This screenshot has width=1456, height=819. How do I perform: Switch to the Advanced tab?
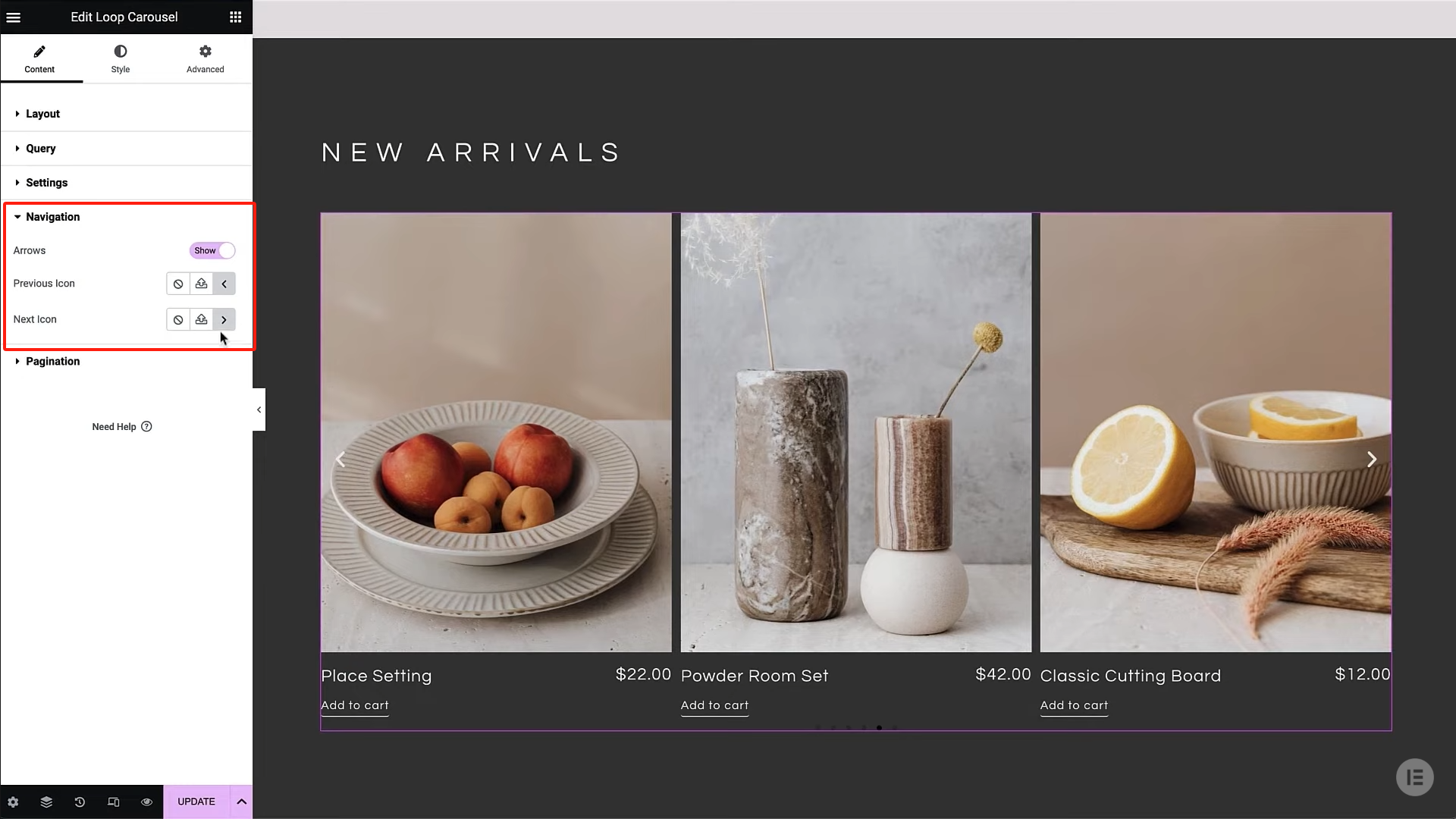tap(206, 58)
